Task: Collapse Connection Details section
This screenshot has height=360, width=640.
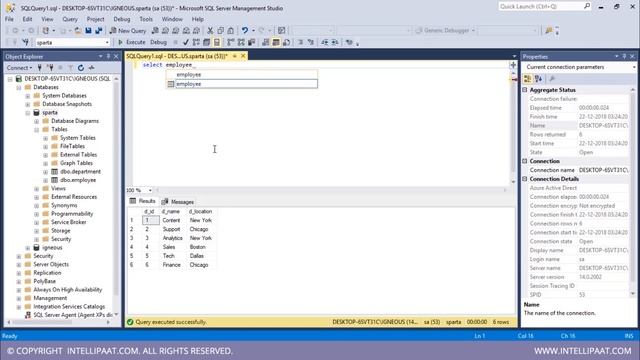Action: coord(525,179)
